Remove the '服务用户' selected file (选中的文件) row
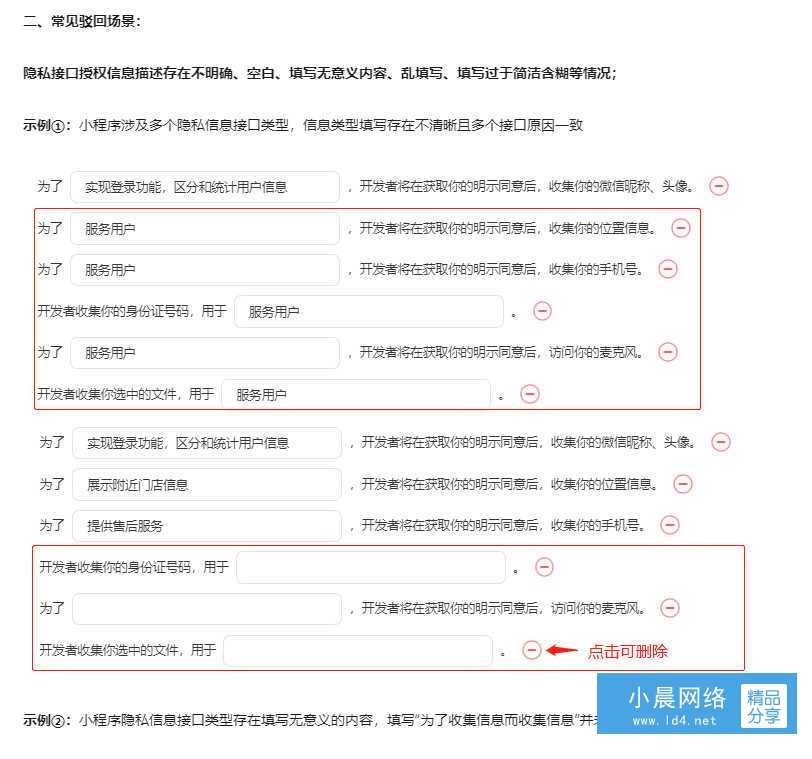812x759 pixels. (530, 394)
